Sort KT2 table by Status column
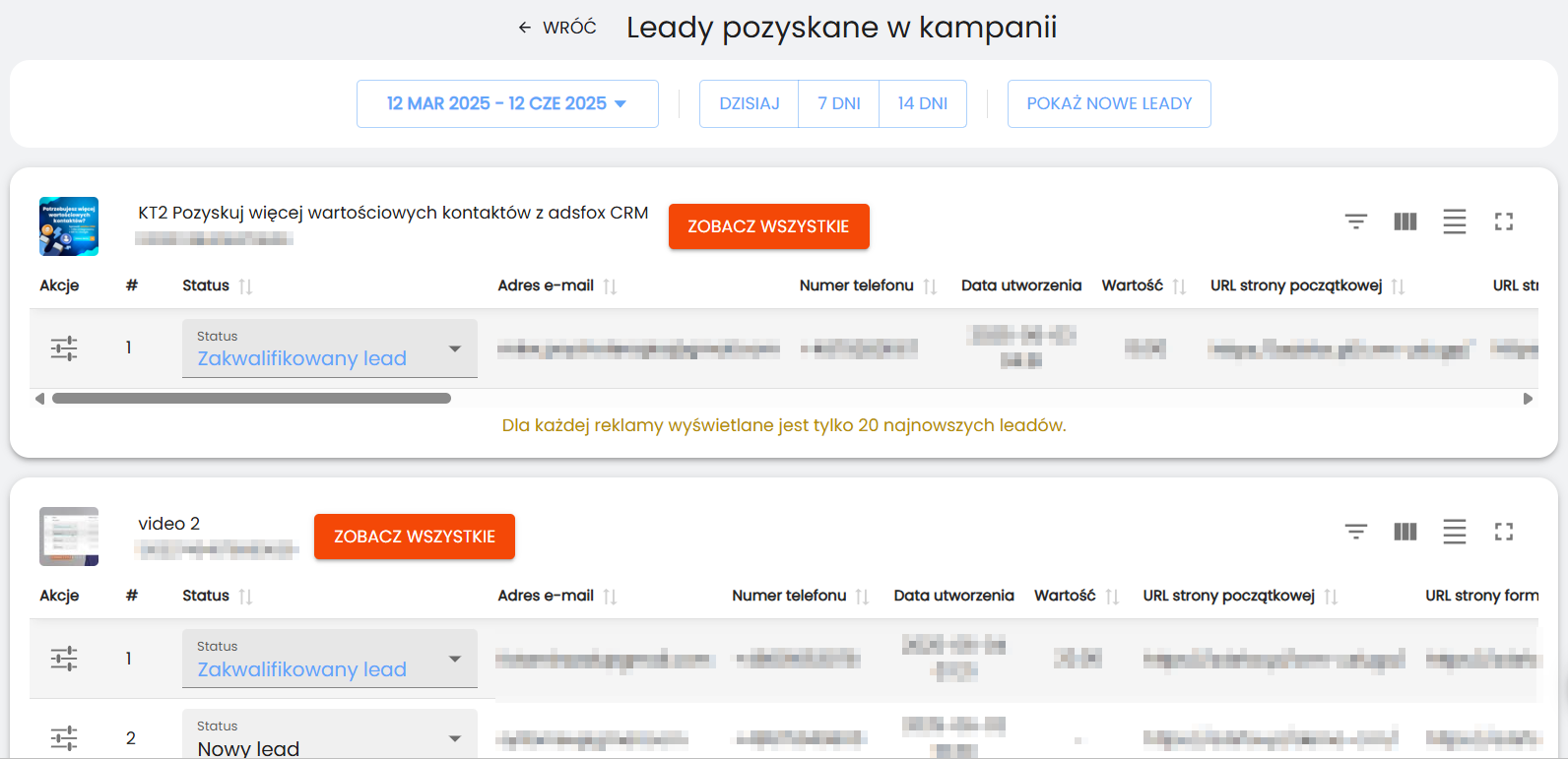The height and width of the screenshot is (759, 1568). point(245,286)
